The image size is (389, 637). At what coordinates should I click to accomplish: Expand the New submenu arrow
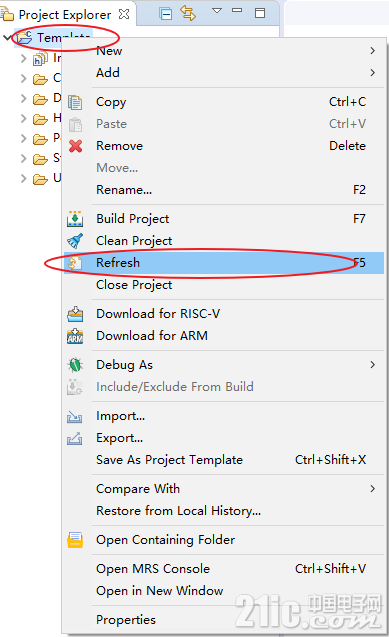point(372,51)
